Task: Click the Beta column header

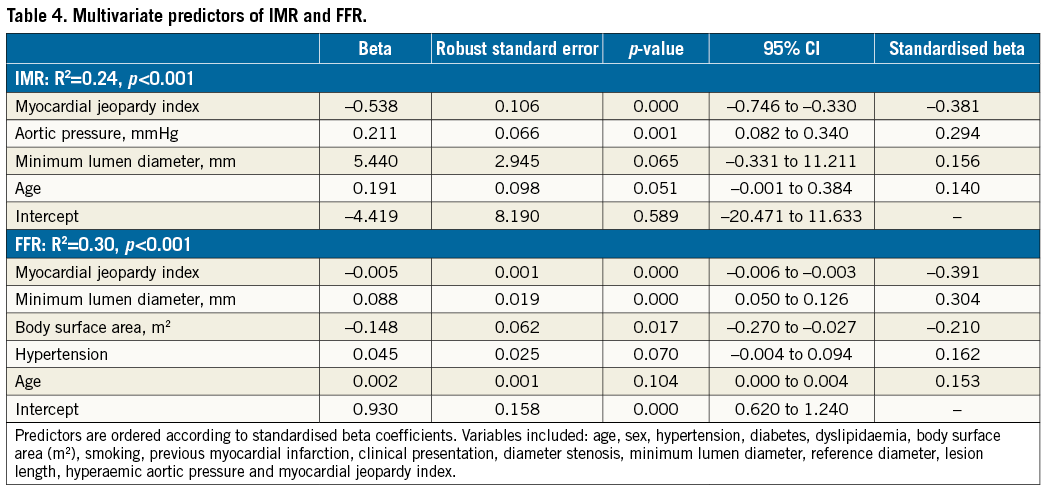Action: 375,49
